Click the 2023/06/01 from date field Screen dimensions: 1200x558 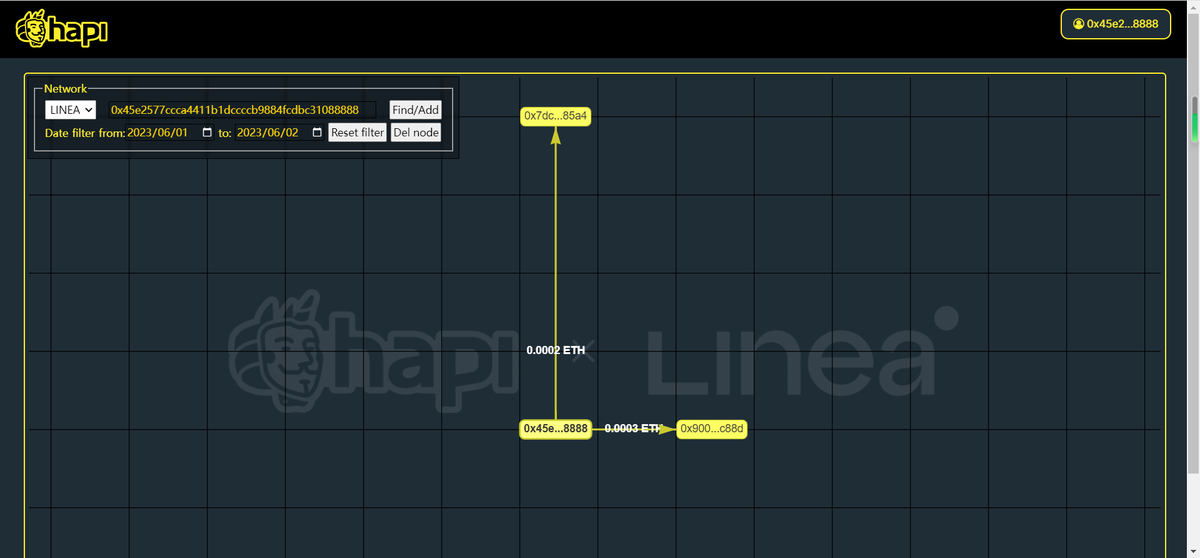tap(170, 133)
